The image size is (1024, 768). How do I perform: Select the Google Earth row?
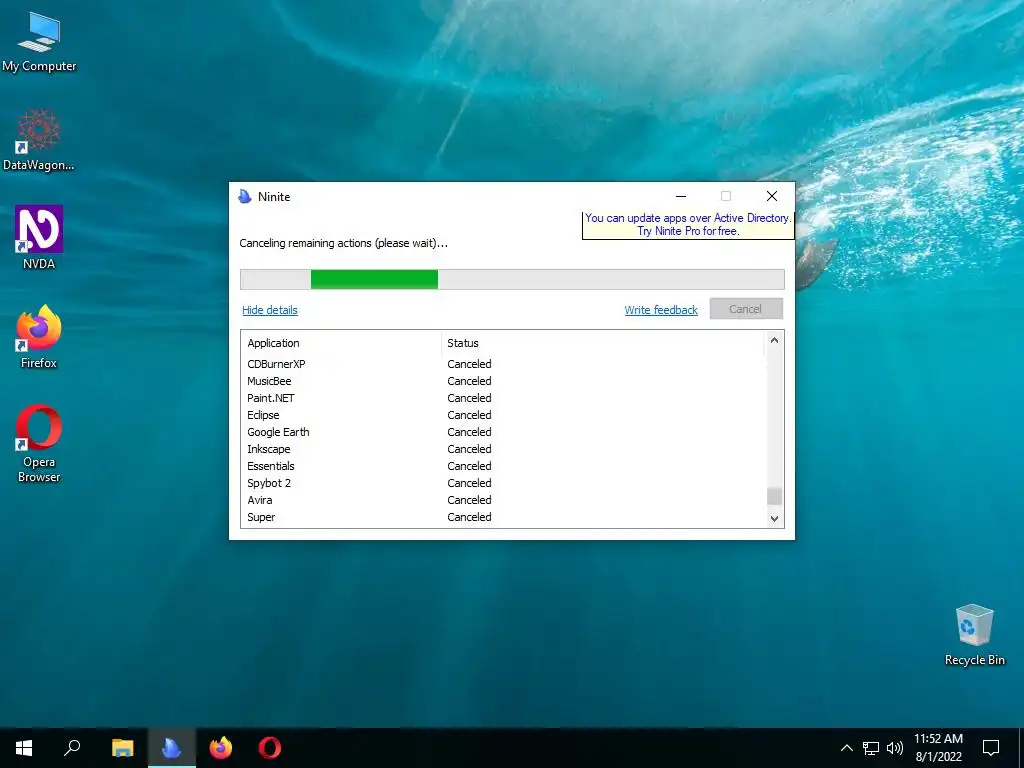coord(504,432)
